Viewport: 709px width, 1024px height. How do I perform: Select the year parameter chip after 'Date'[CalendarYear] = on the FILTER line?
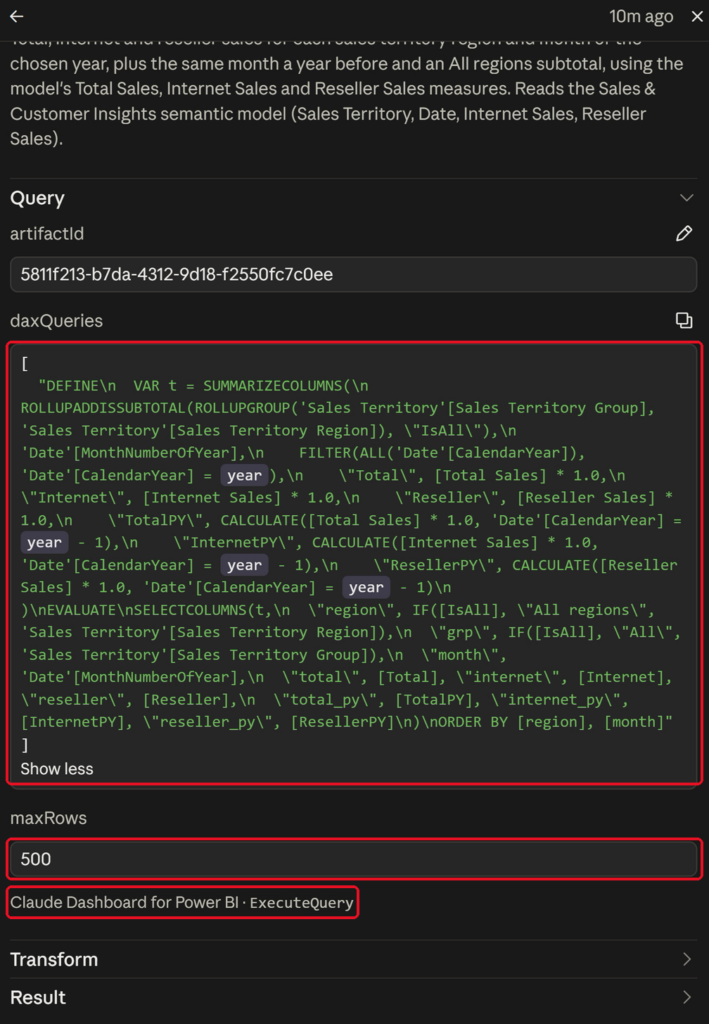click(244, 475)
